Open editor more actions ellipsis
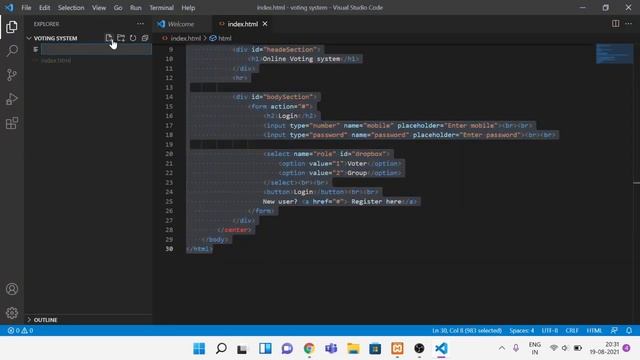This screenshot has height=360, width=640. [x=629, y=24]
